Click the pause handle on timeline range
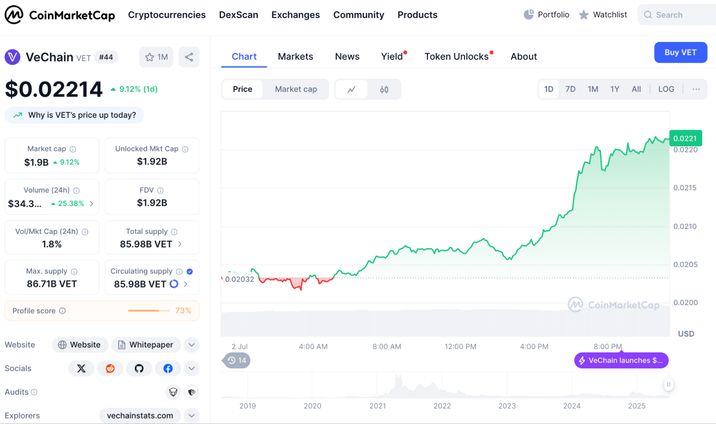Viewport: 716px width, 424px height. tap(669, 385)
